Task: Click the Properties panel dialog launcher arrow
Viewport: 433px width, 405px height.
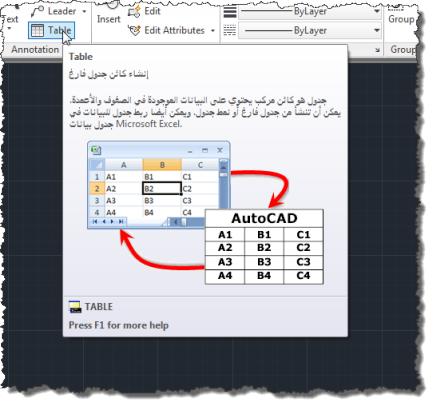Action: (377, 50)
